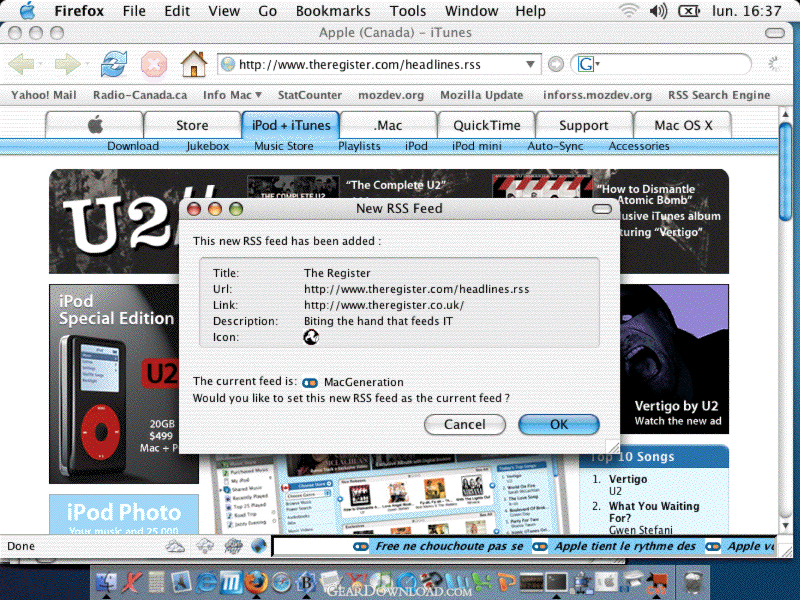This screenshot has width=800, height=600.
Task: Click the volume icon in menu bar
Action: click(x=658, y=11)
